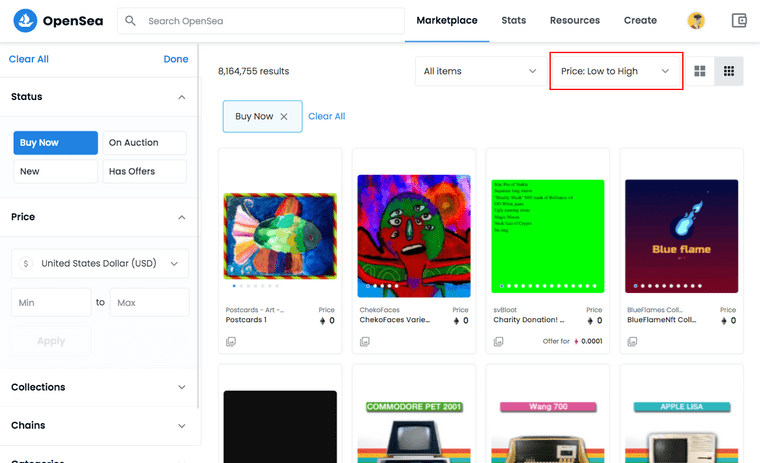Open the user profile avatar
Screen dimensions: 760x463
696,20
